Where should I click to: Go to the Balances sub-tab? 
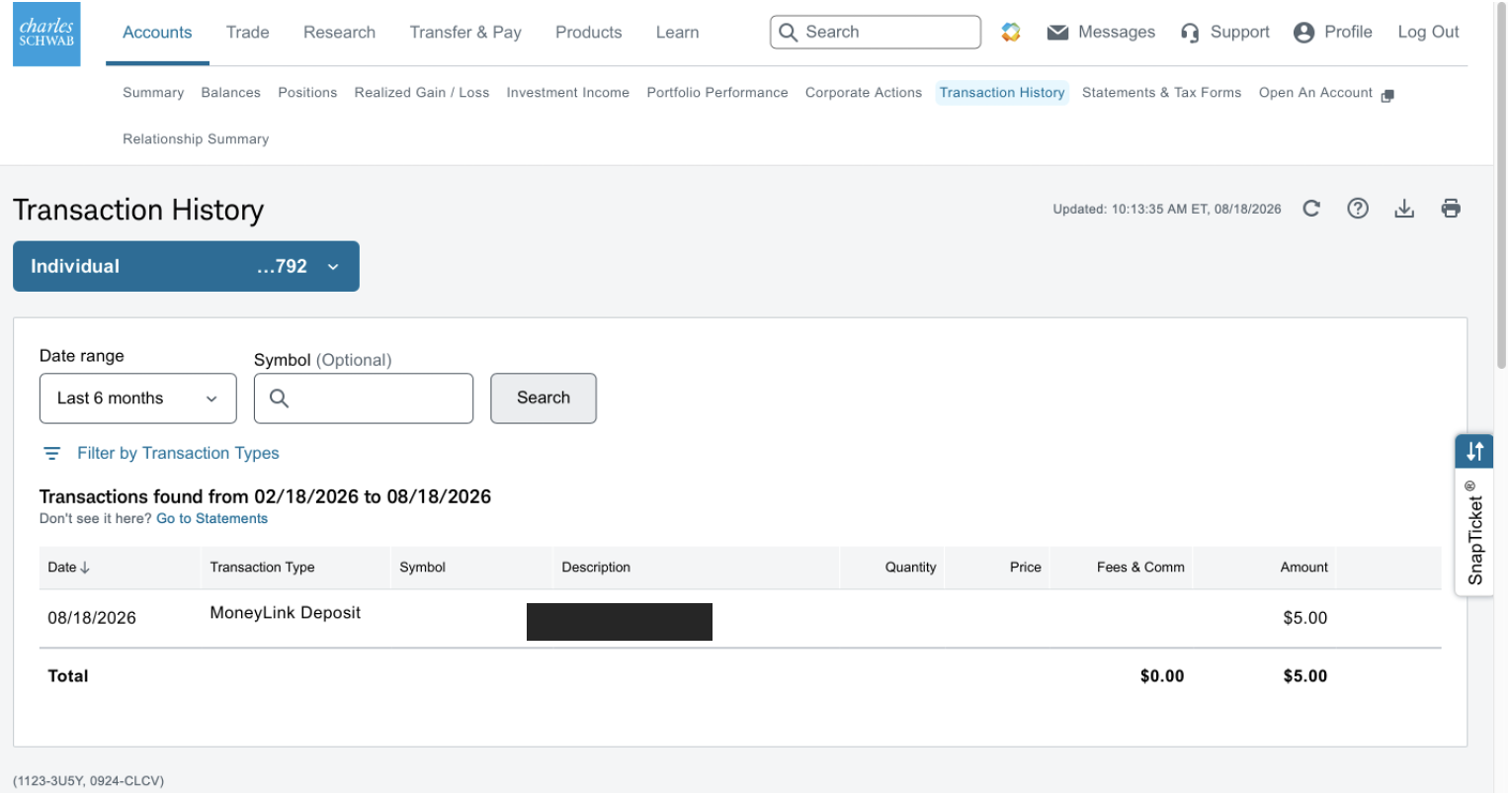click(x=230, y=93)
